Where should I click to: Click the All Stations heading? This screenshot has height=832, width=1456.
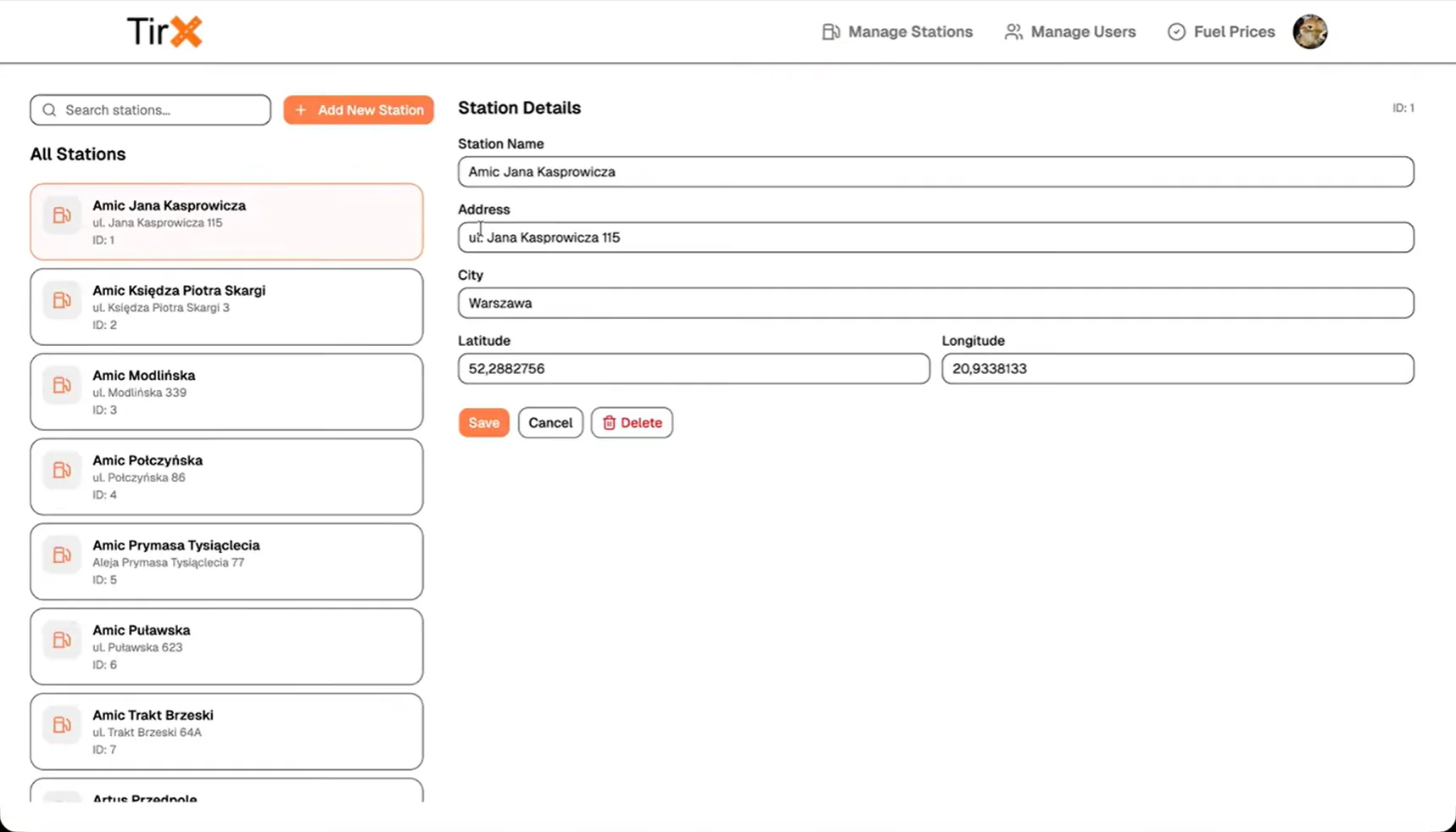(78, 154)
